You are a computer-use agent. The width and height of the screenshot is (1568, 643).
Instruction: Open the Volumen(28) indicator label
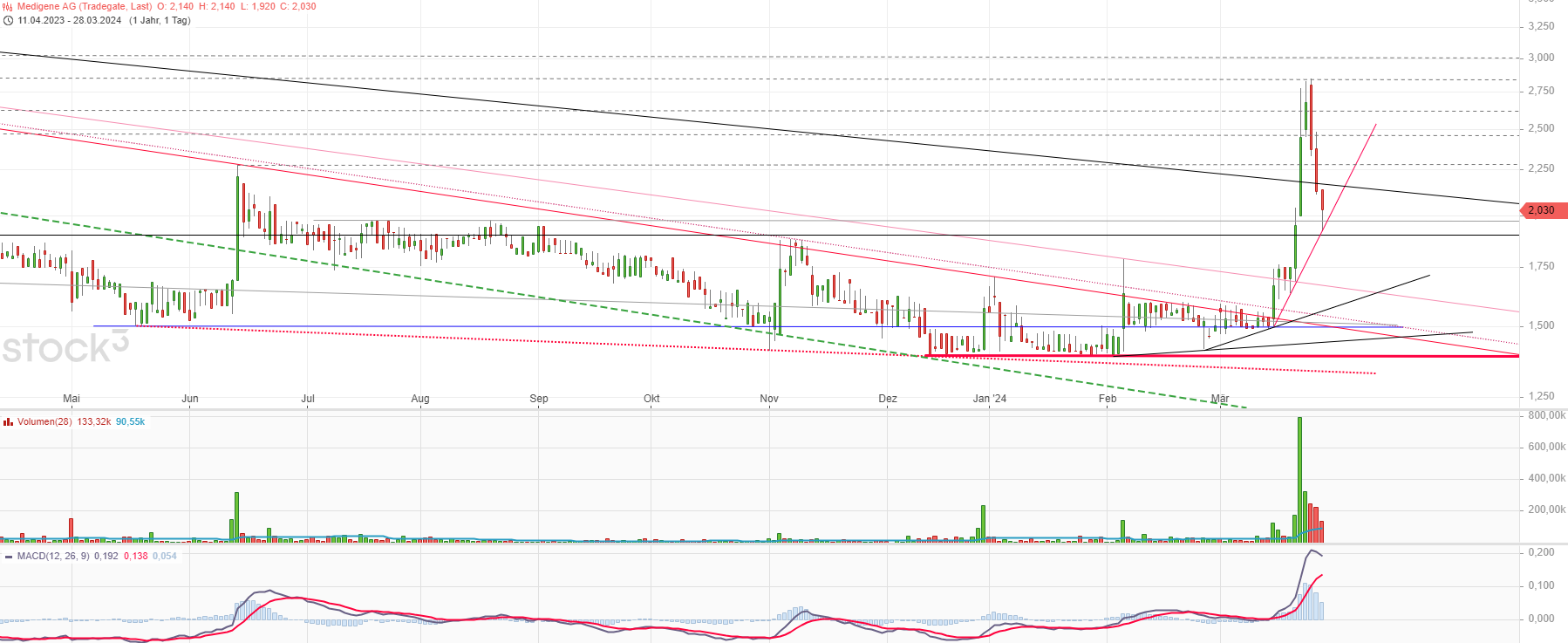[44, 421]
